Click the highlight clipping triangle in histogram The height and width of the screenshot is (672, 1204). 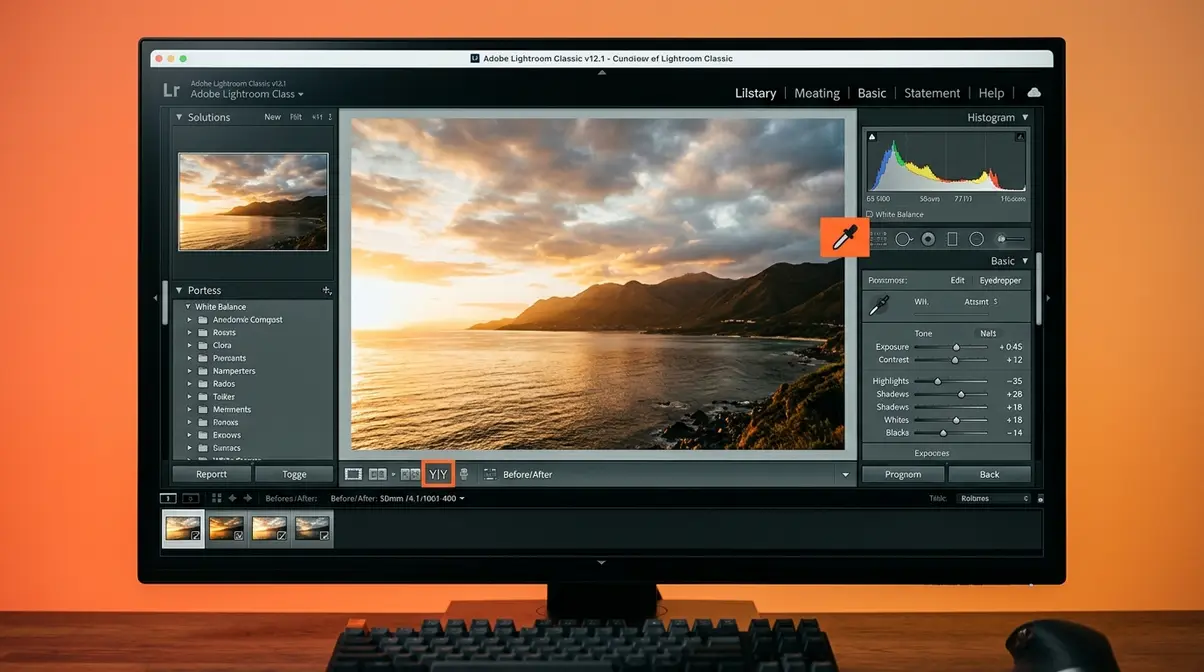1021,135
